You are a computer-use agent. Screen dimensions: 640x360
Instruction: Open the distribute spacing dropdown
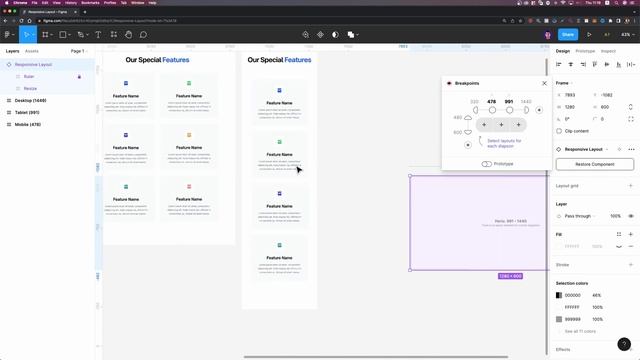pos(631,64)
